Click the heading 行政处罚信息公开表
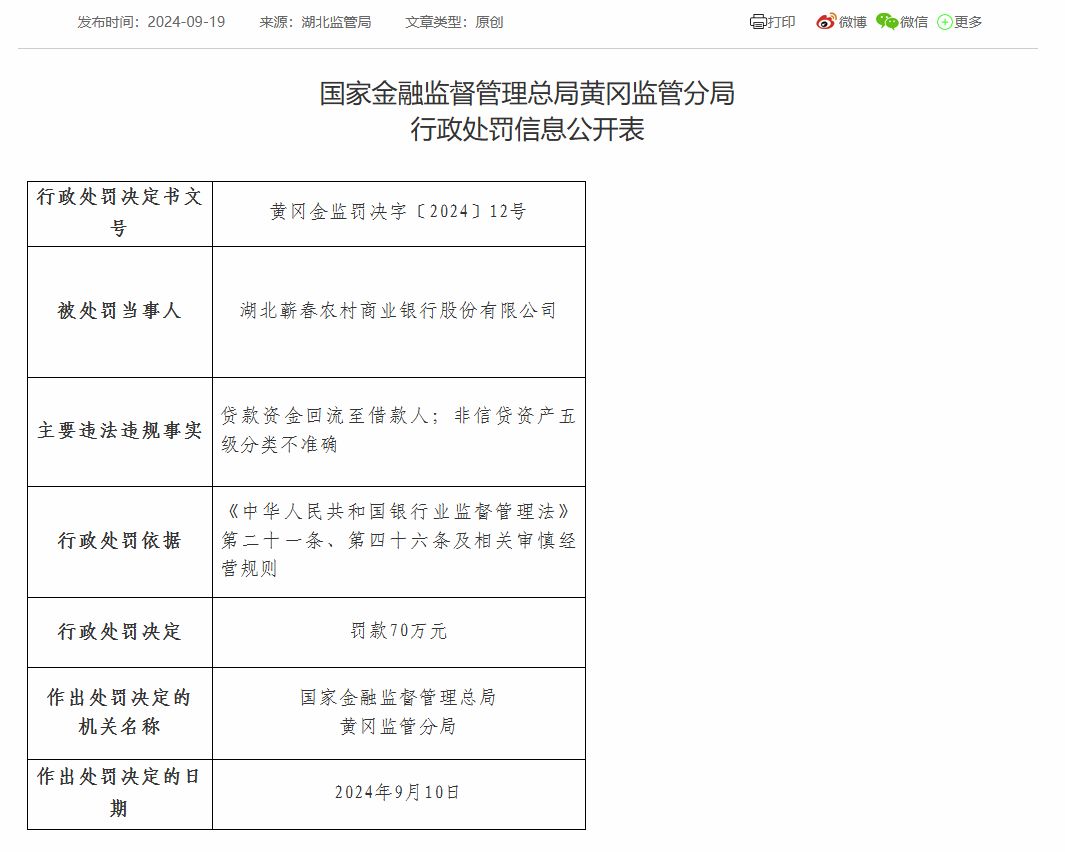This screenshot has height=852, width=1065. (x=527, y=129)
